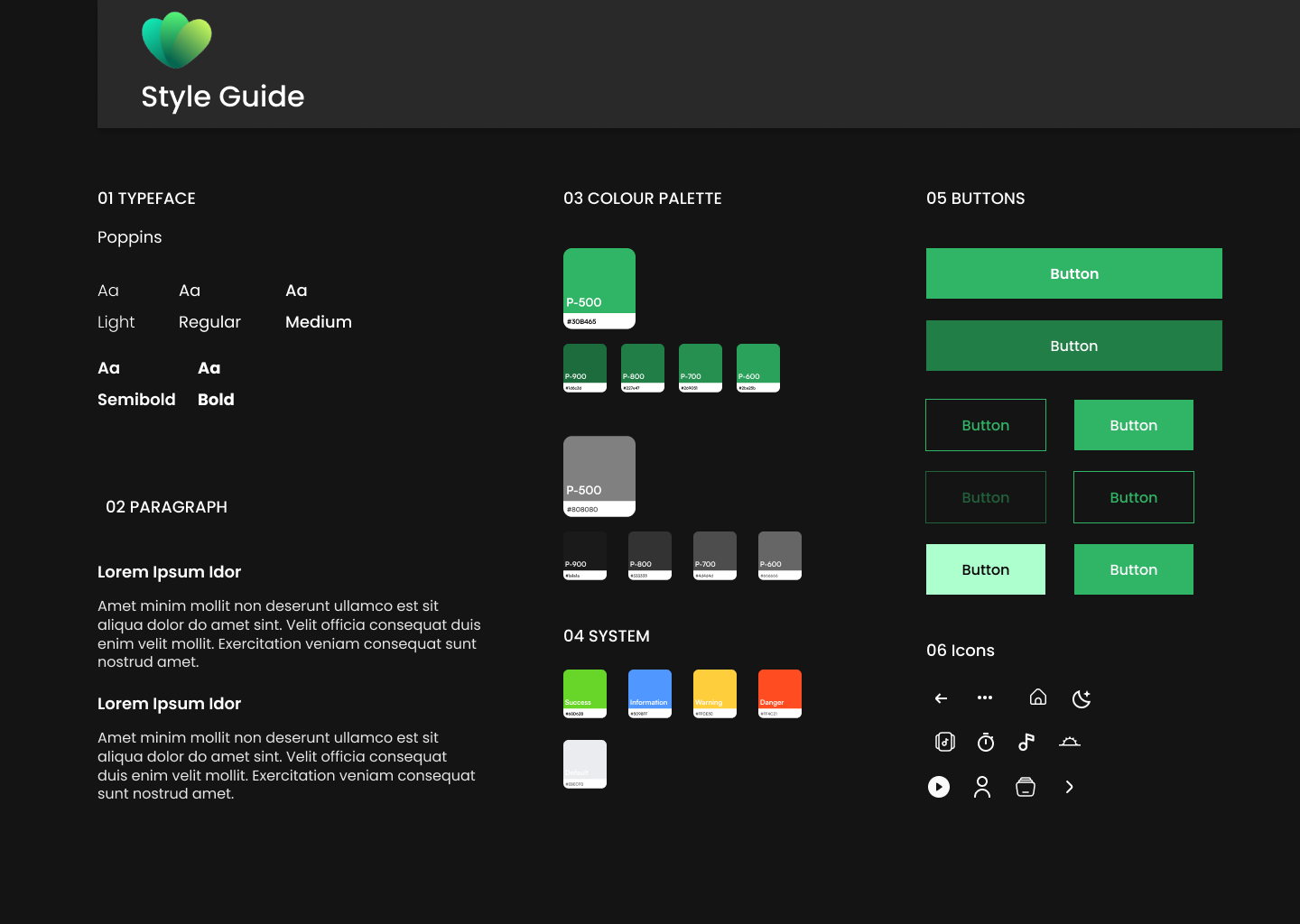Viewport: 1300px width, 924px height.
Task: Click the wide dark green Button
Action: coord(1074,346)
